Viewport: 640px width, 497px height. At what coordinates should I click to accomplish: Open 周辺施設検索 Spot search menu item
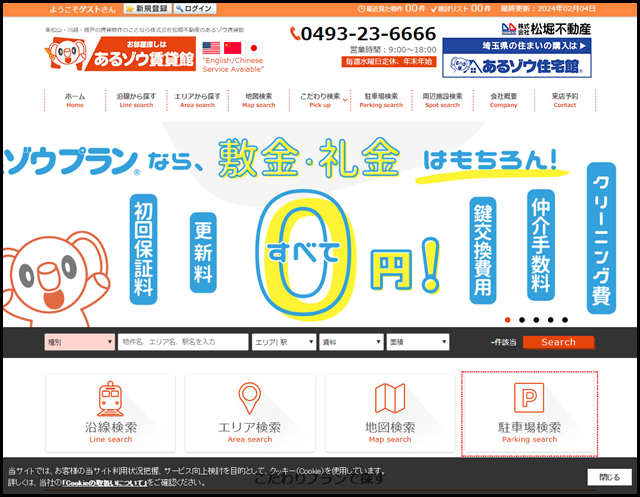click(442, 100)
